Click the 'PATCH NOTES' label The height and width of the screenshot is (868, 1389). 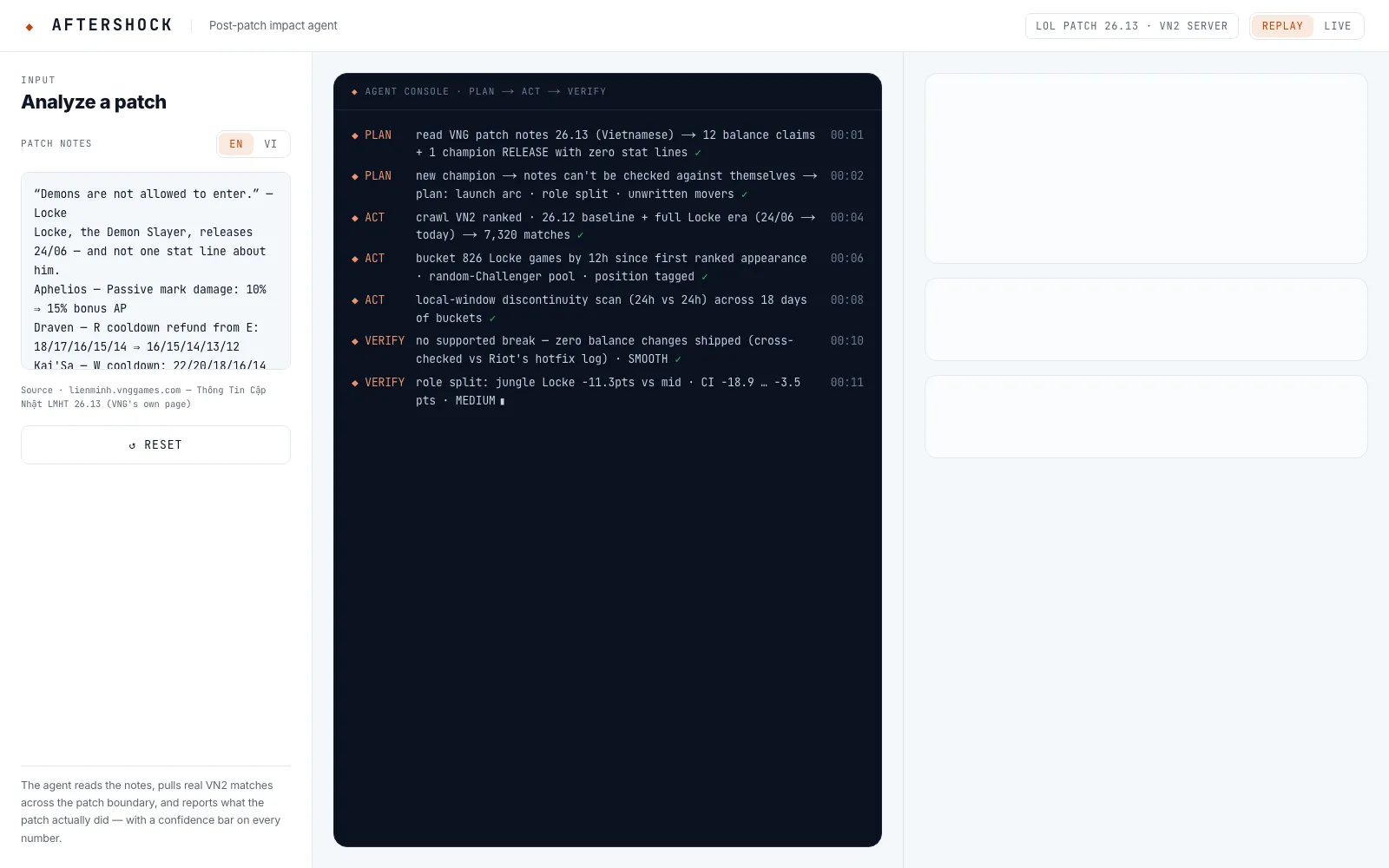(x=56, y=144)
